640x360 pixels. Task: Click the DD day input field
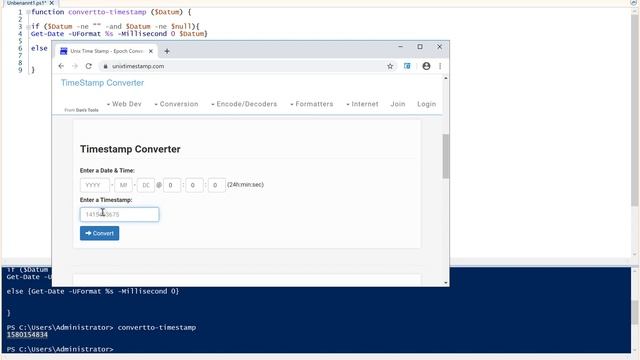(146, 185)
